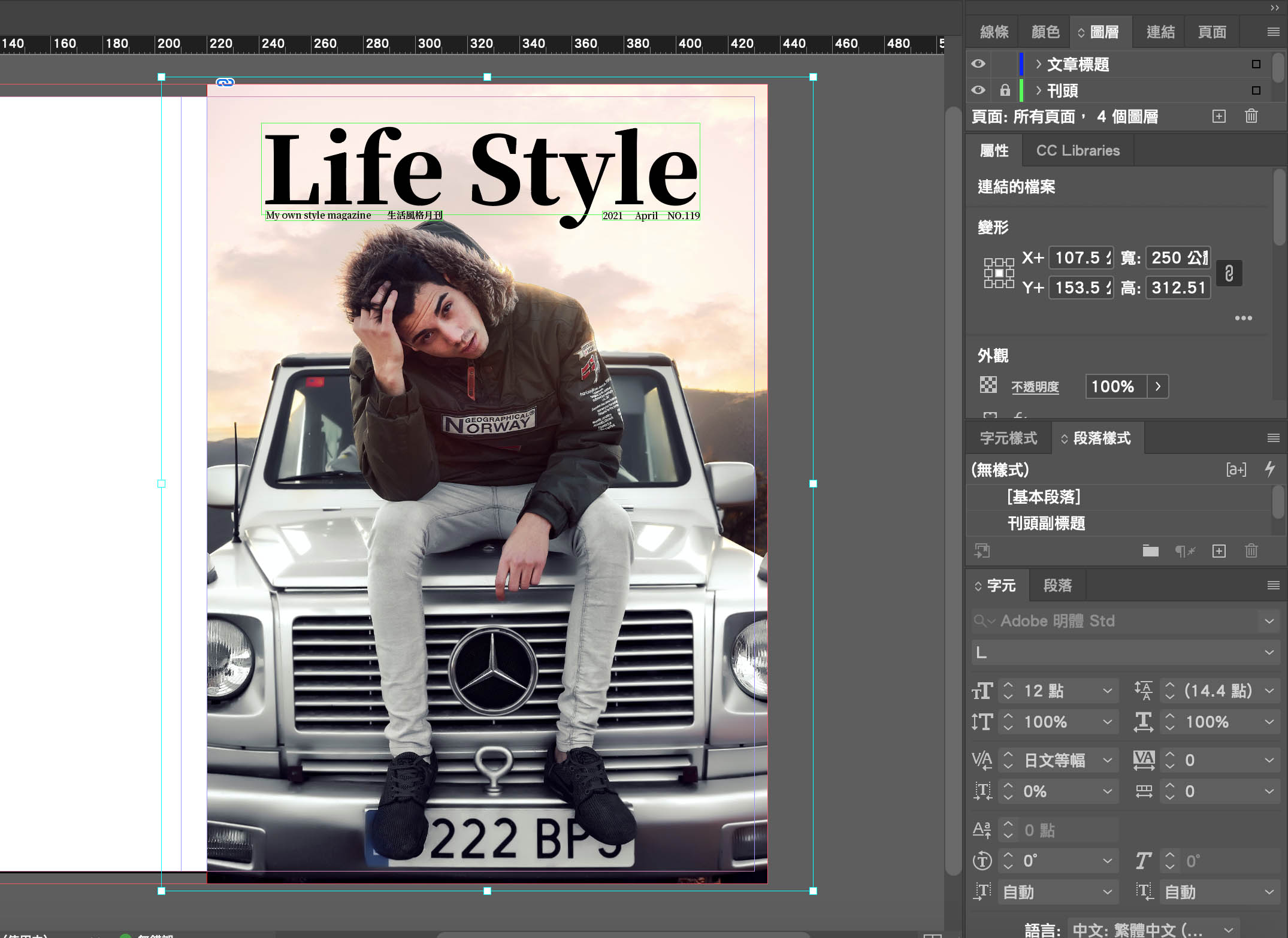Click the clear overrides paragraph icon
Screen dimensions: 1288x938
click(1184, 551)
